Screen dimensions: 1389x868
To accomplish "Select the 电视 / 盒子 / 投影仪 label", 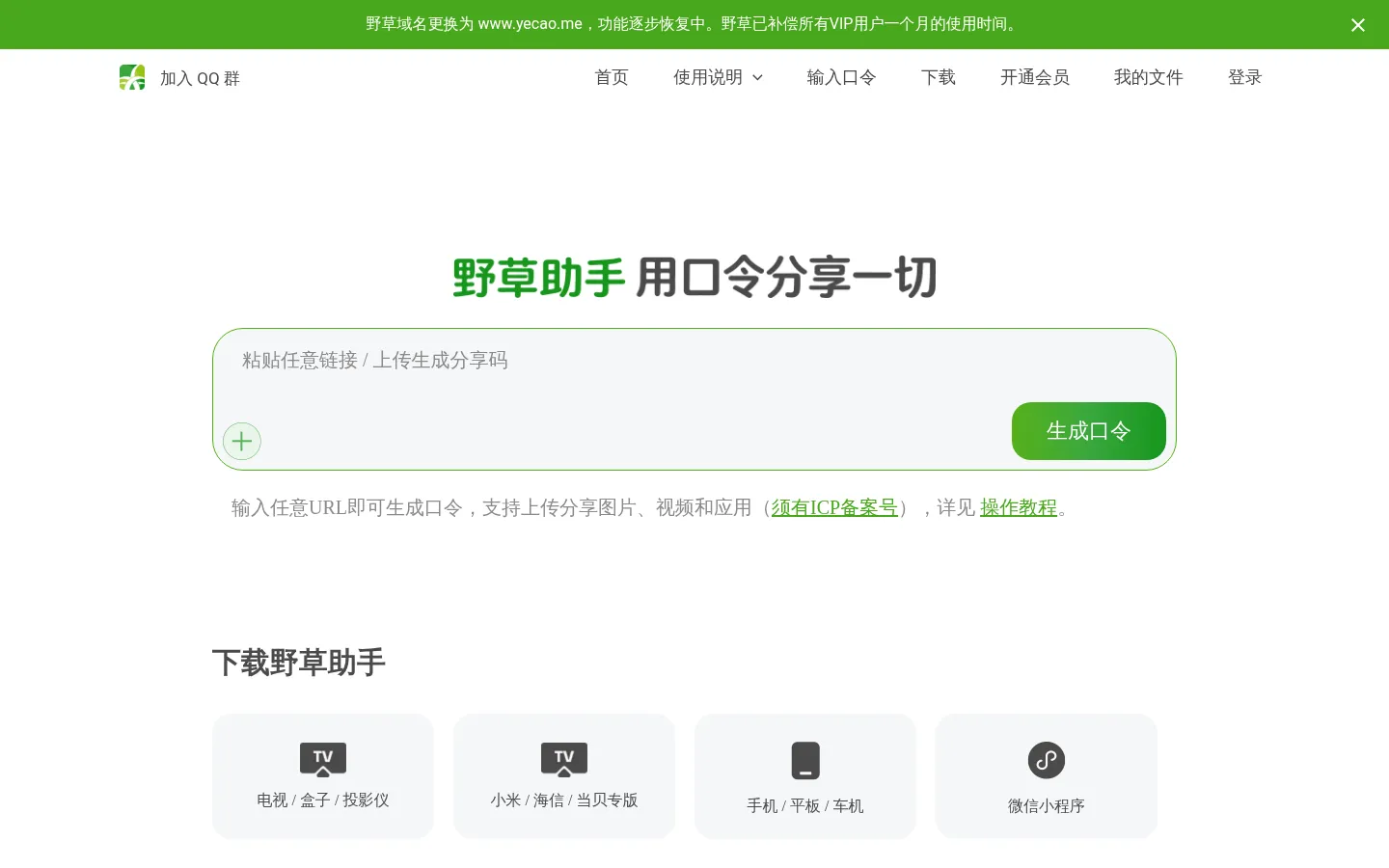I will point(323,800).
